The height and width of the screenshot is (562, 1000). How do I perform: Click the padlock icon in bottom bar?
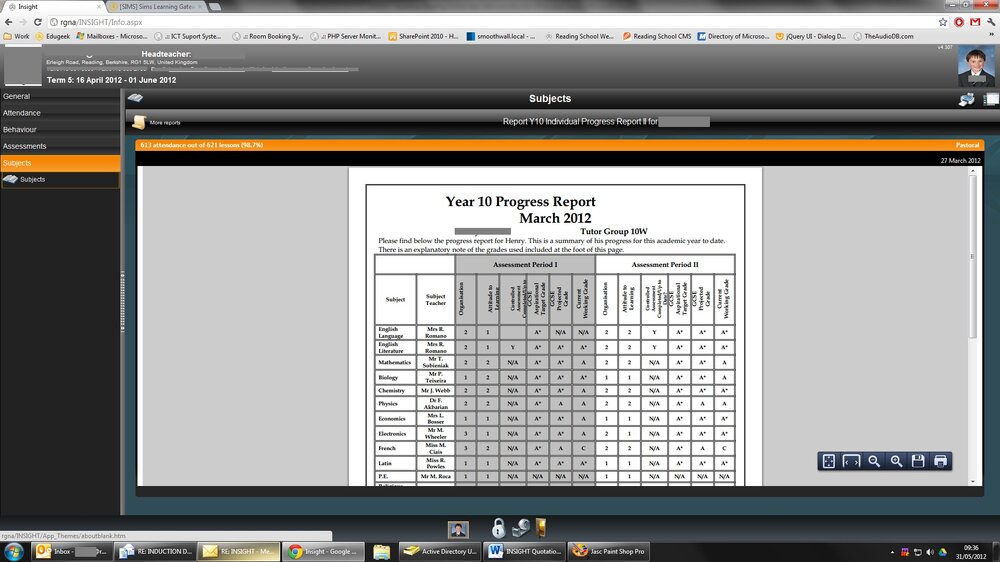tap(498, 528)
